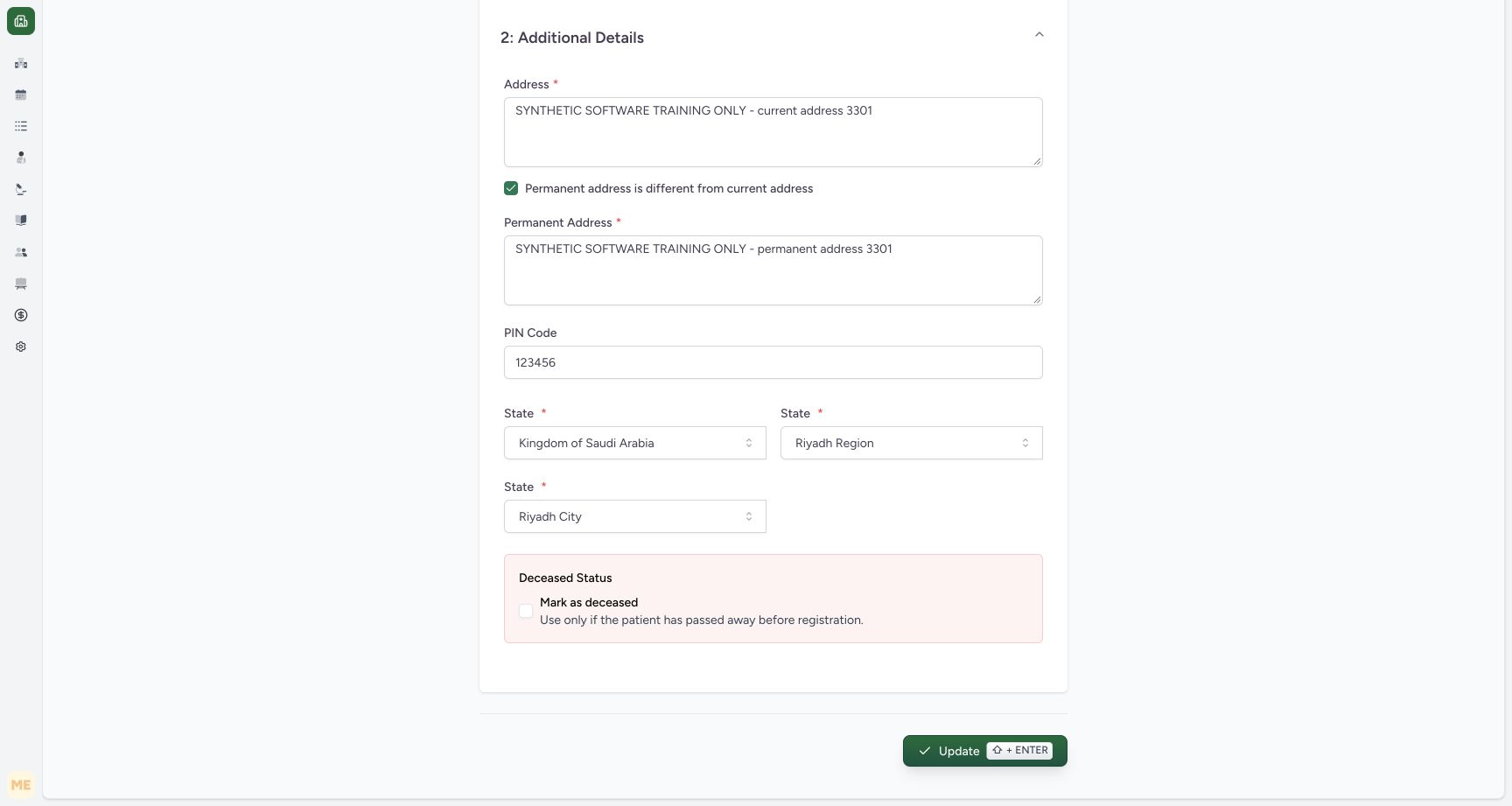Click the 'Deceased Status' heading text

pyautogui.click(x=565, y=578)
